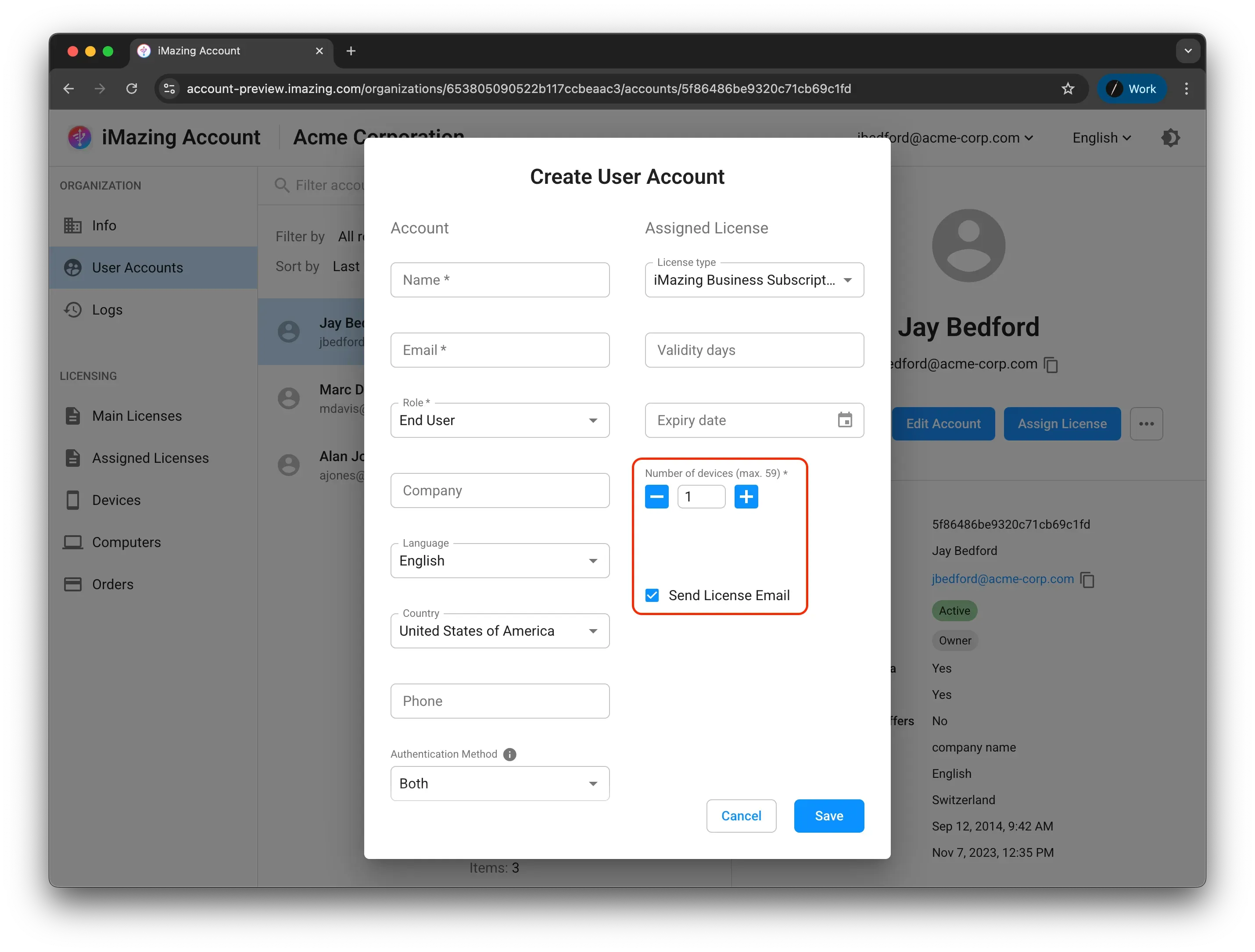Click the Assign License button
1255x952 pixels.
coord(1062,423)
